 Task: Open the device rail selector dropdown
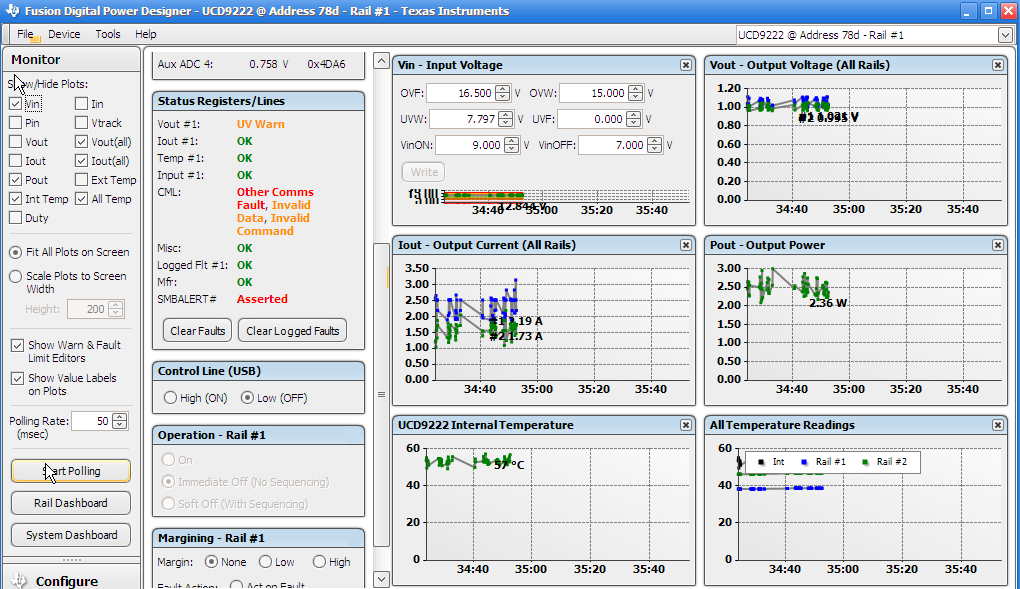click(1005, 35)
